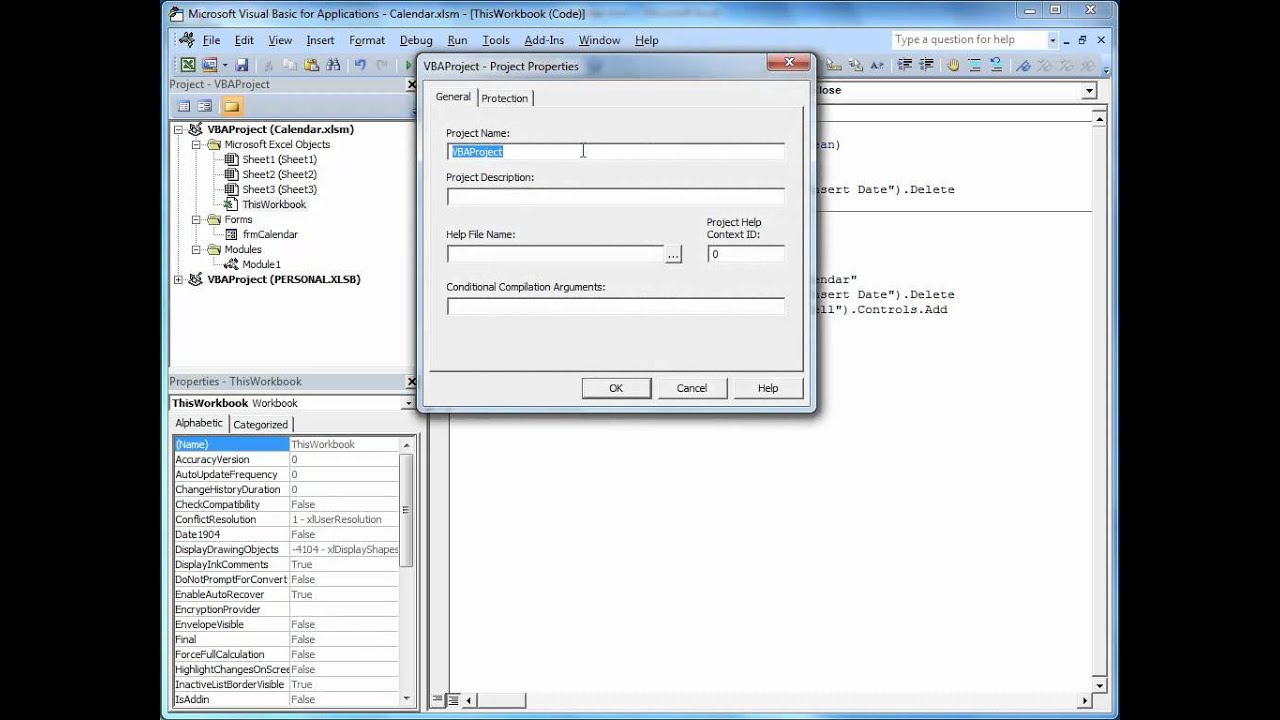Select the Alphabetic properties tab
Screen dimensions: 1280x720
point(199,423)
